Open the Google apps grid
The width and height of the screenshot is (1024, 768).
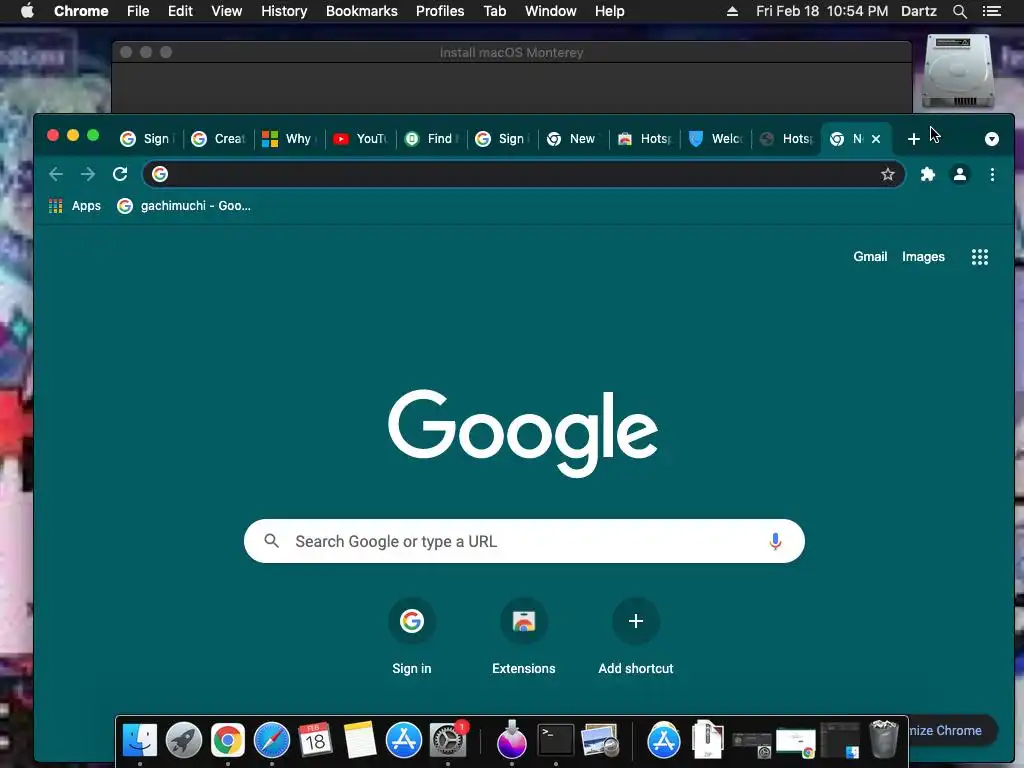[980, 257]
